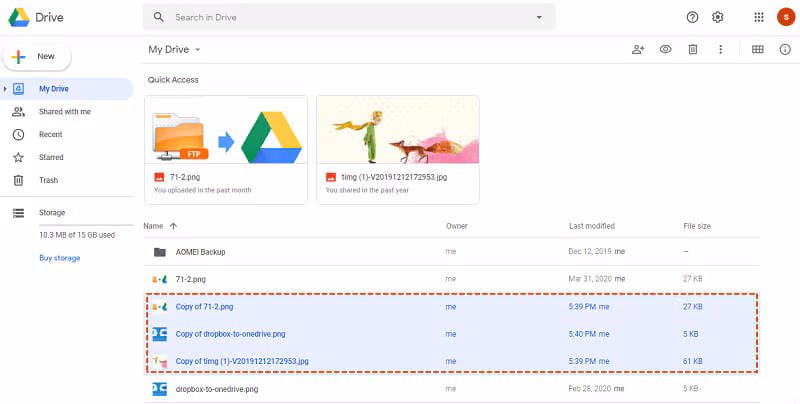Click the Remove trash bin icon in toolbar
This screenshot has width=800, height=404.
(x=692, y=49)
